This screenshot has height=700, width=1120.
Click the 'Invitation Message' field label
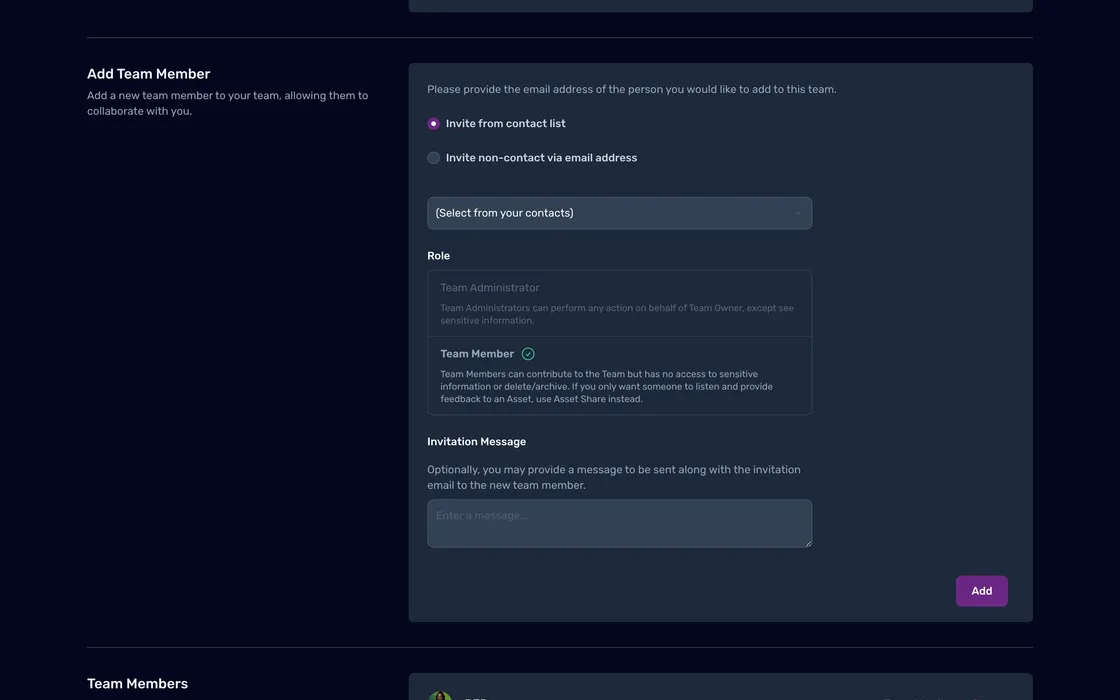(x=476, y=442)
